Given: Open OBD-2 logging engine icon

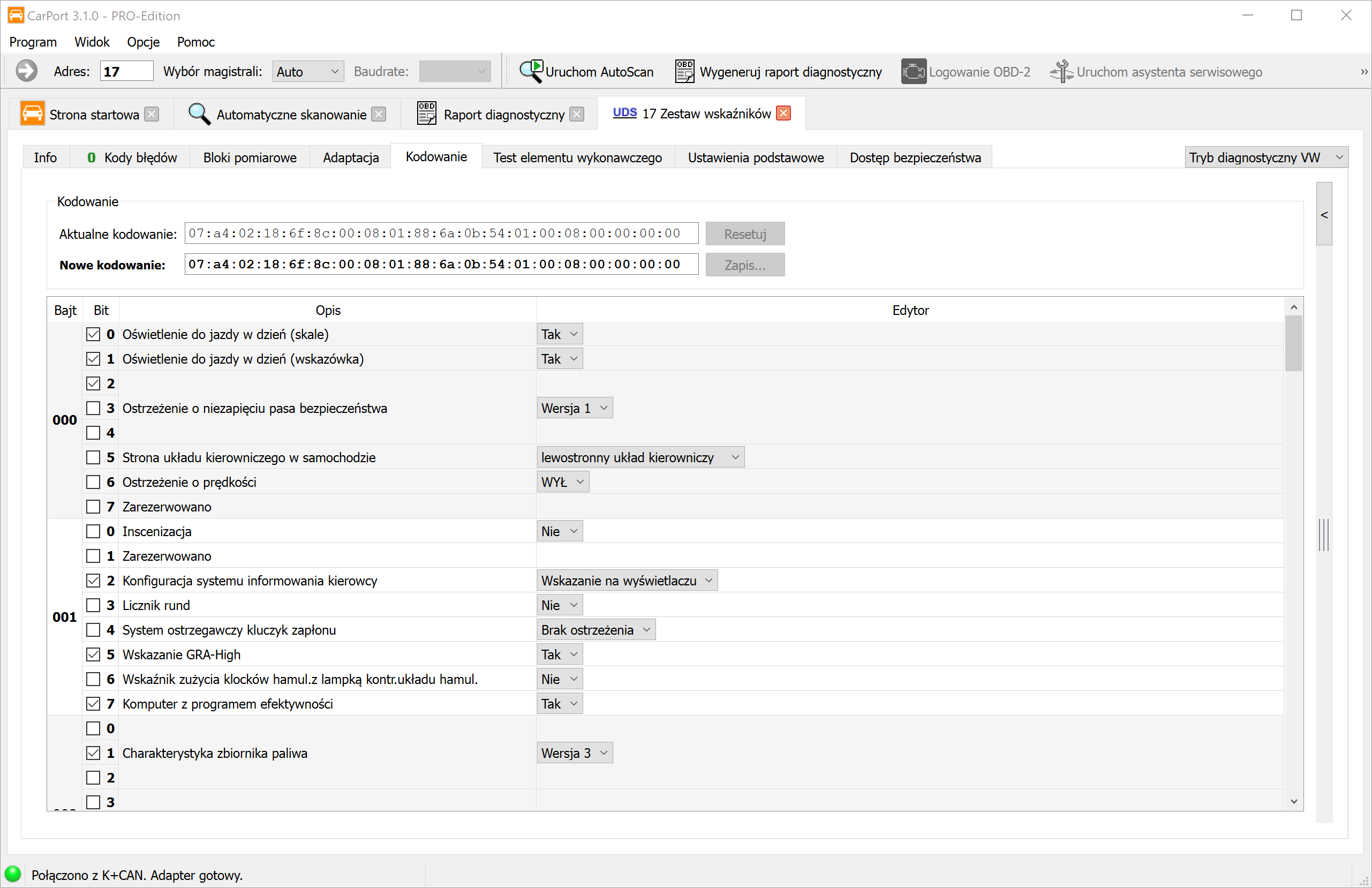Looking at the screenshot, I should [x=913, y=72].
